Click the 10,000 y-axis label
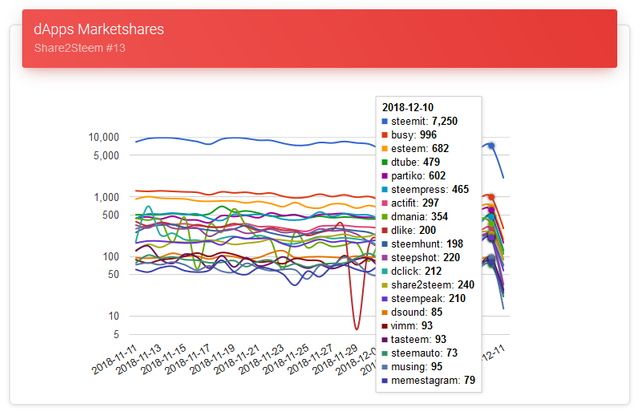Viewport: 640px width, 416px height. 104,137
